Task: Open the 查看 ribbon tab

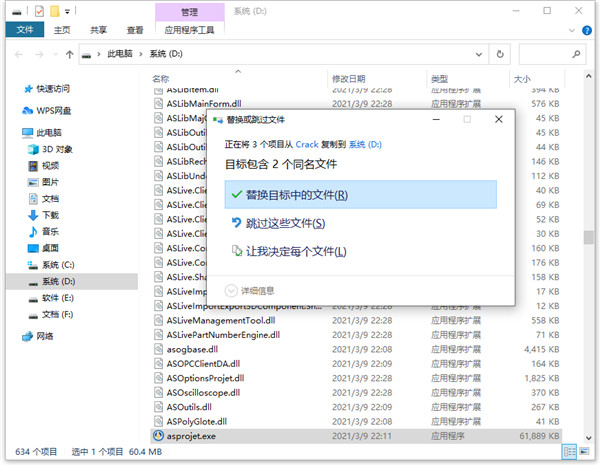Action: pyautogui.click(x=135, y=30)
